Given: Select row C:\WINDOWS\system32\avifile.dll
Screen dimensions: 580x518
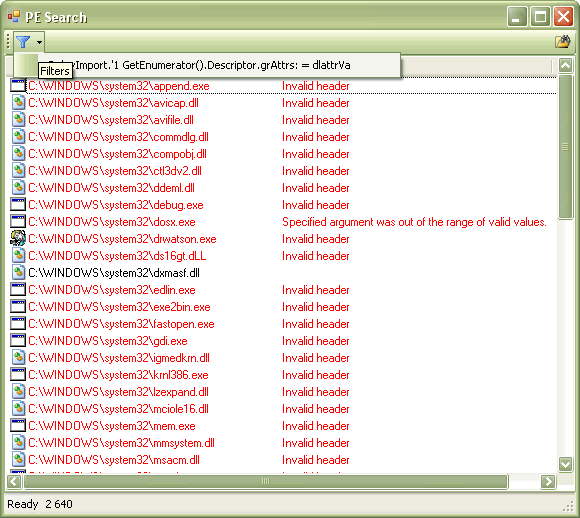Looking at the screenshot, I should [x=283, y=120].
